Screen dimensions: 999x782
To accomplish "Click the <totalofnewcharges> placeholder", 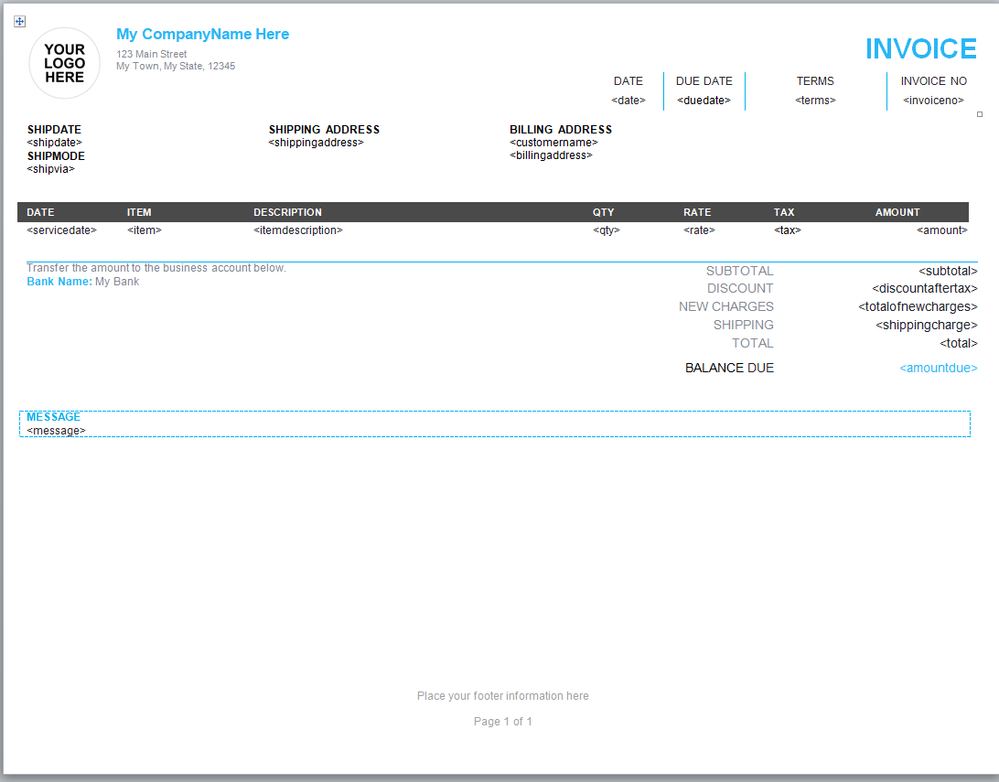I will click(x=917, y=307).
